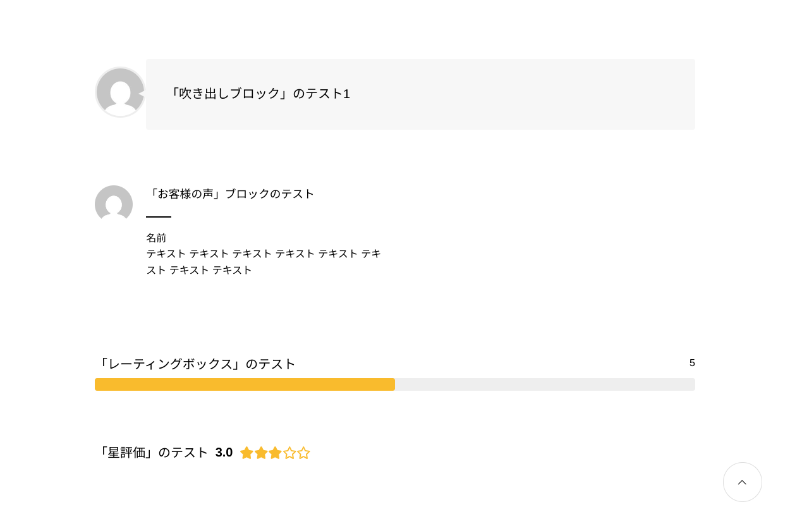Click the 「お客様の声」ブロックのテスト title
Screen dimensions: 790x520
230,194
